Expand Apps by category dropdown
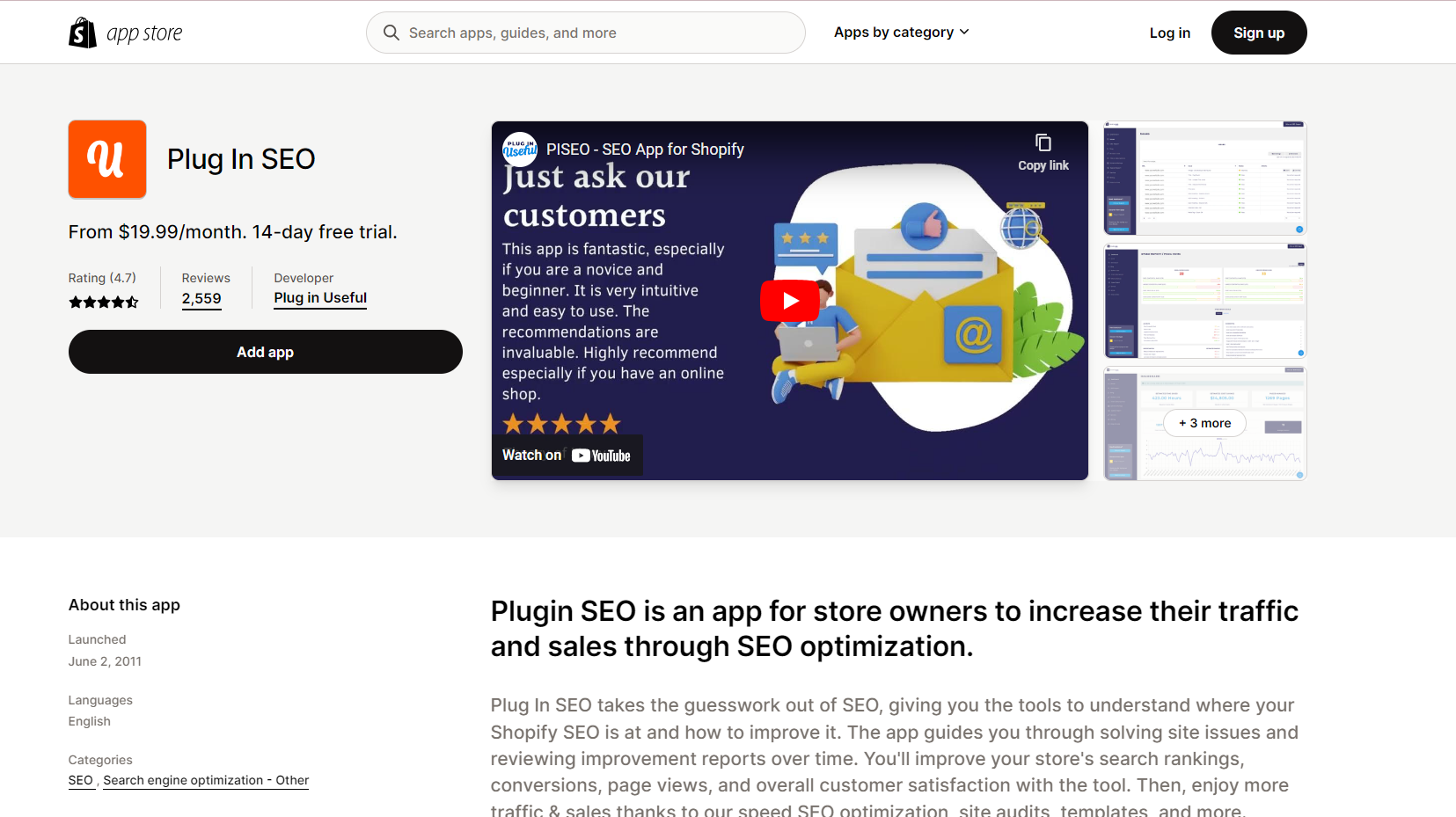1456x817 pixels. click(x=902, y=33)
